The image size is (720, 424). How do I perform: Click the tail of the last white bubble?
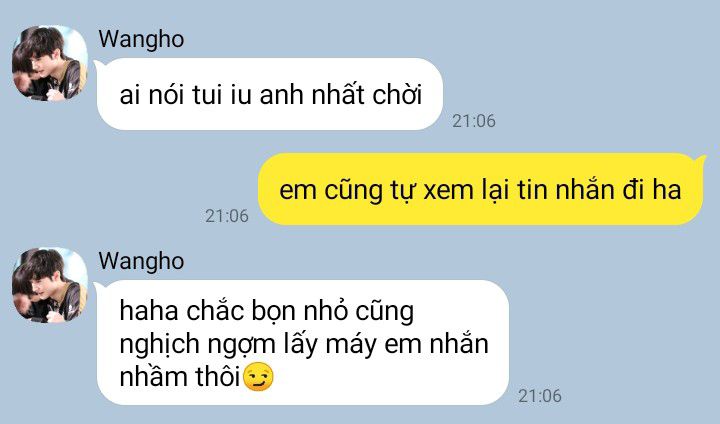click(x=98, y=288)
